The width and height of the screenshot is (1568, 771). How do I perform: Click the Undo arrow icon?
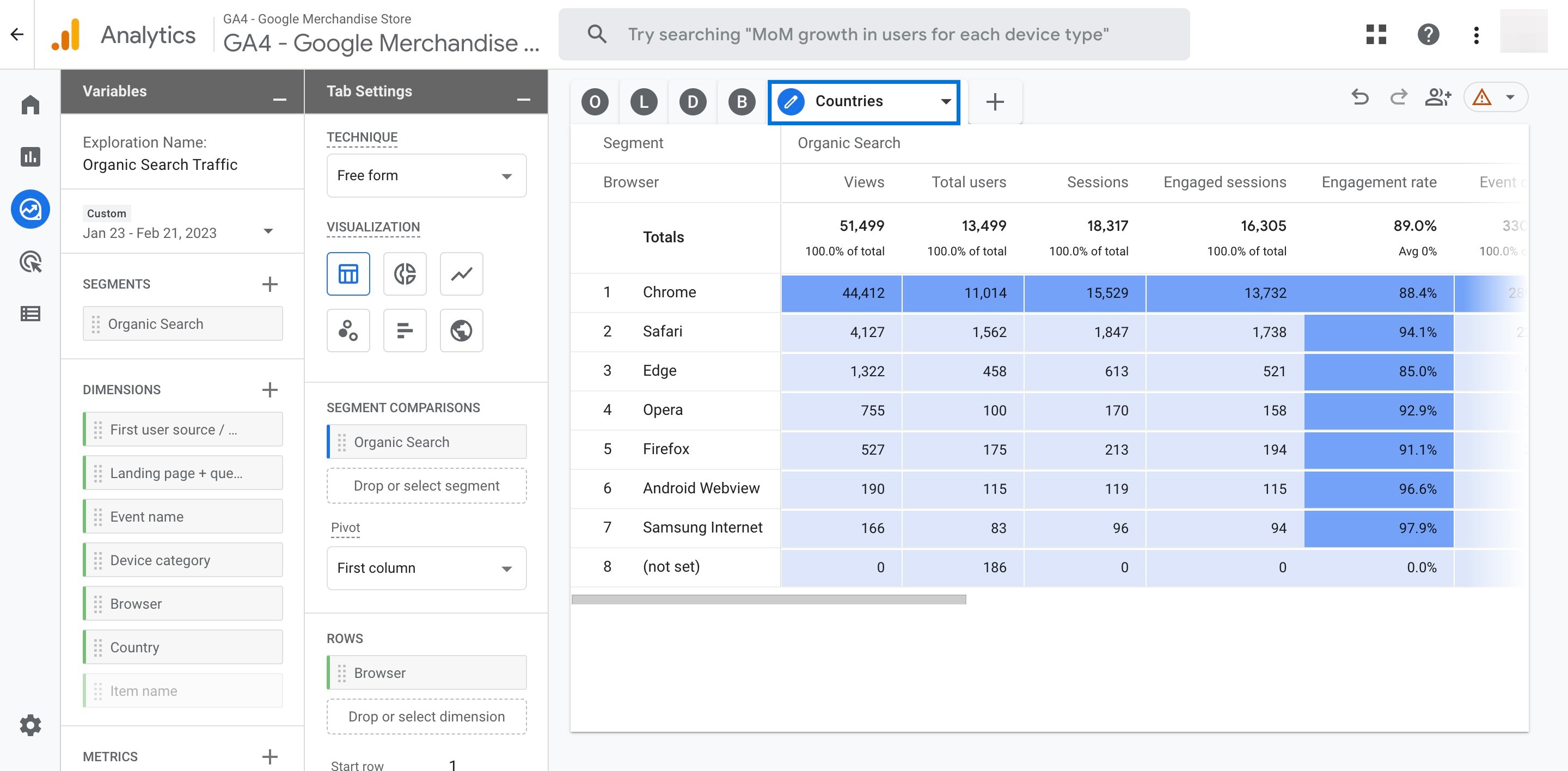[x=1360, y=97]
